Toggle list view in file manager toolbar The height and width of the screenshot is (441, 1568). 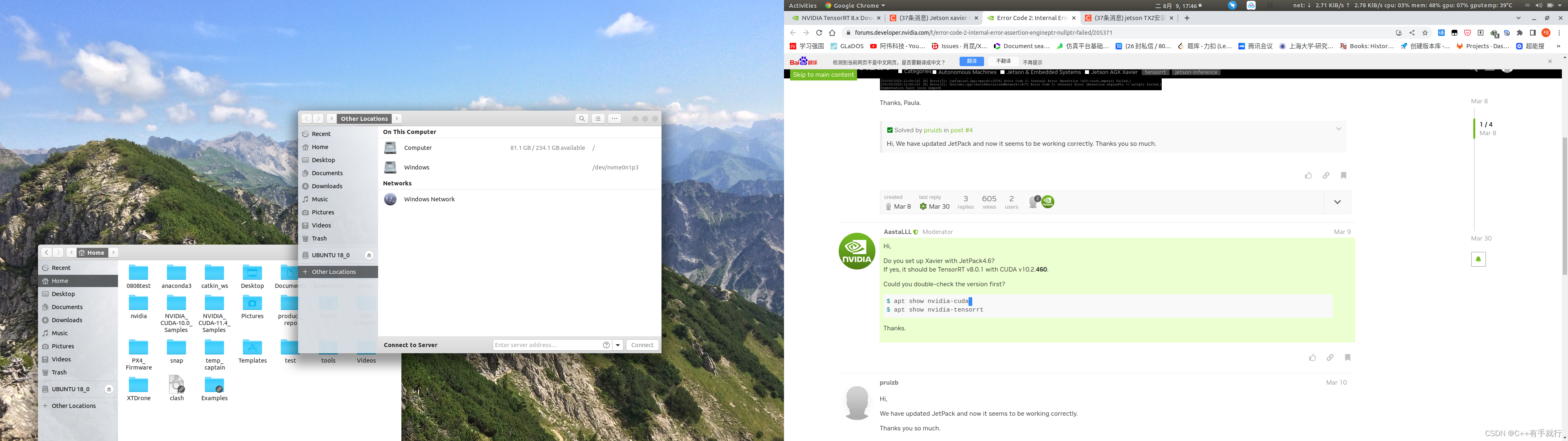[598, 119]
